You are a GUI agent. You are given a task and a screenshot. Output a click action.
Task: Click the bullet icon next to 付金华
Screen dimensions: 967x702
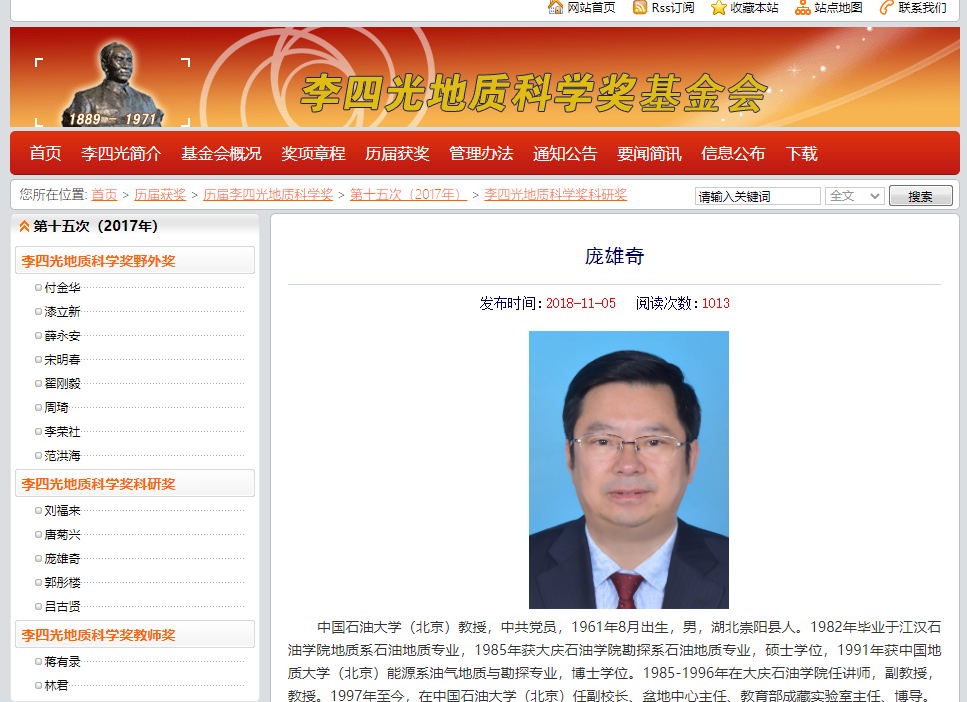tap(38, 287)
